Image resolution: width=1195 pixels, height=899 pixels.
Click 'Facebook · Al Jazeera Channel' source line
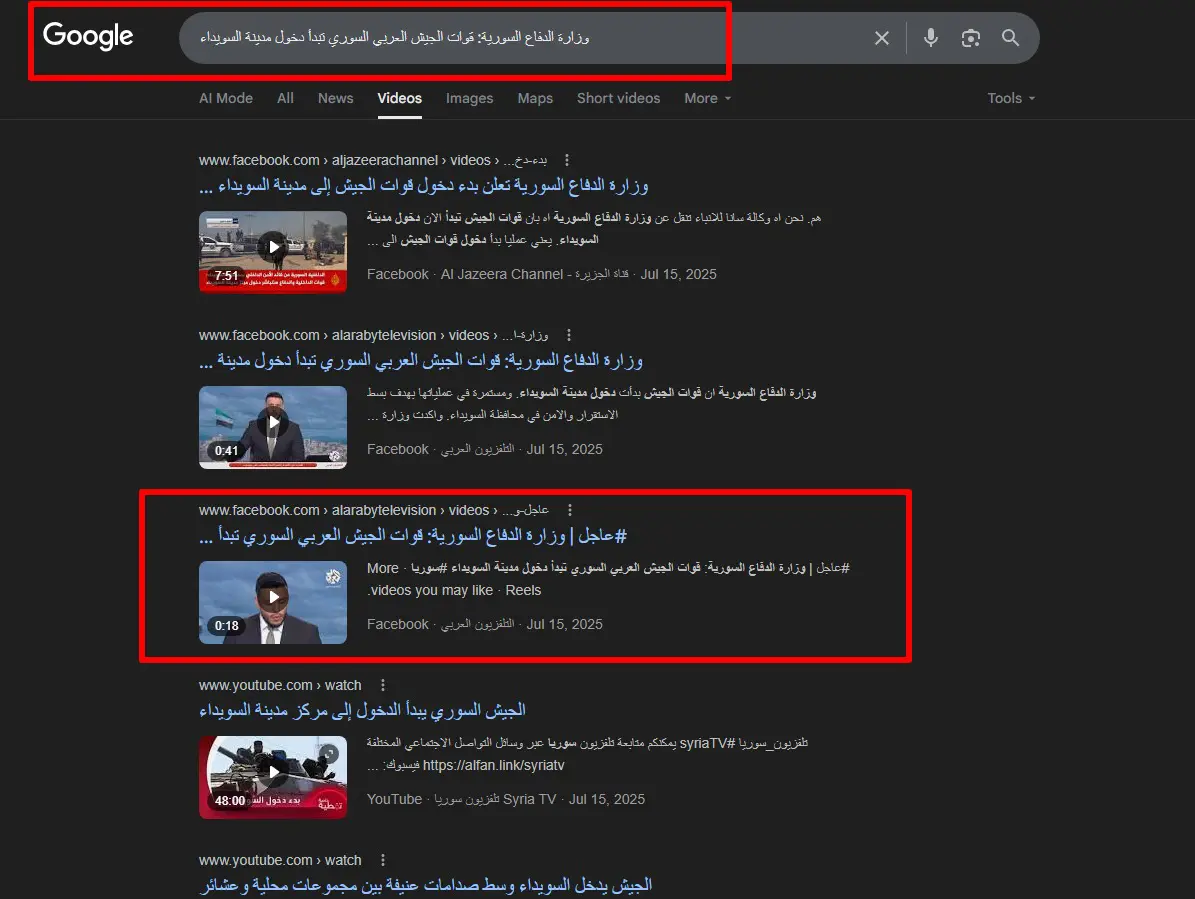coord(541,274)
